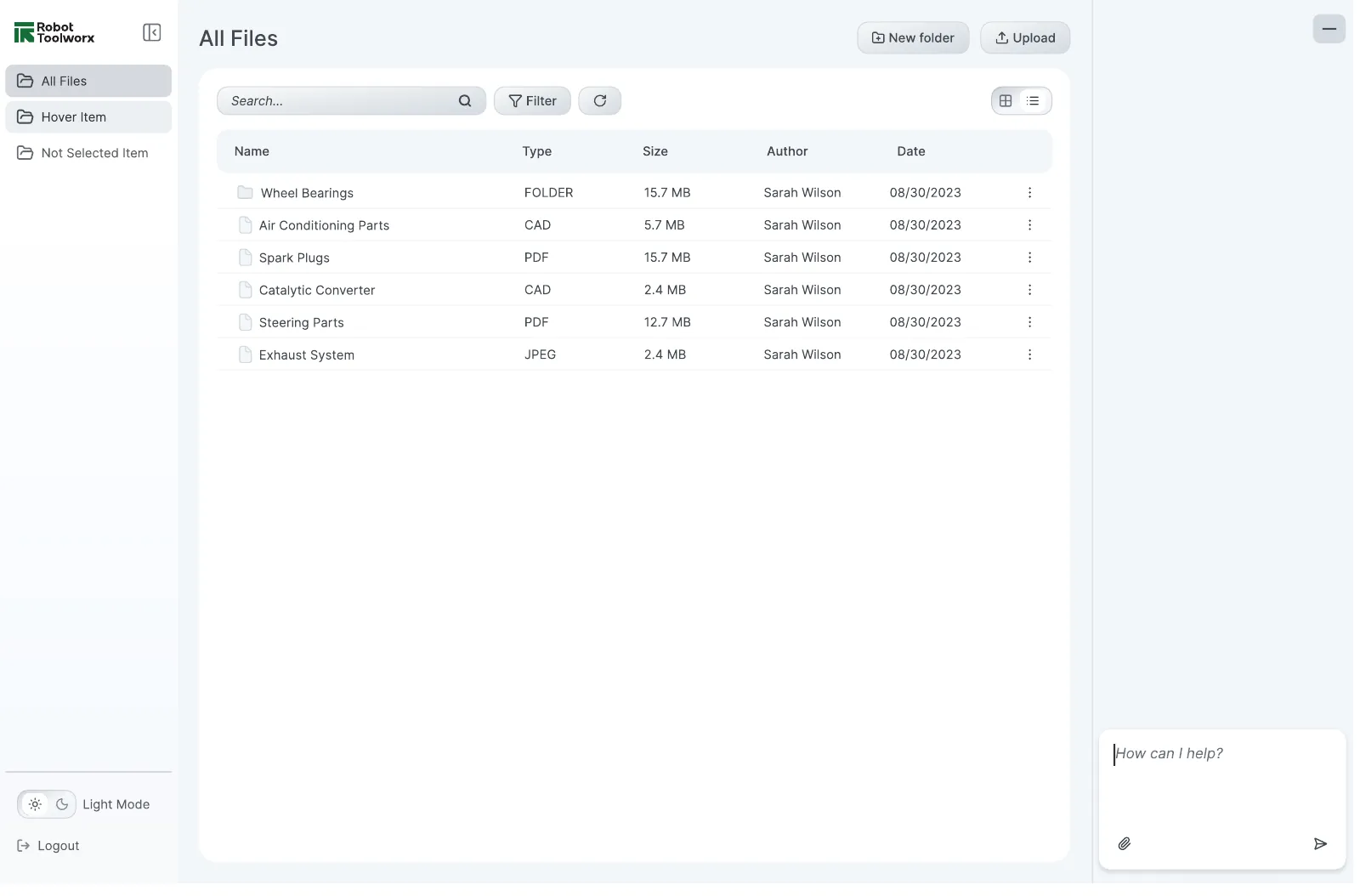This screenshot has width=1360, height=896.
Task: Click the Steering Parts file icon
Action: [x=245, y=321]
